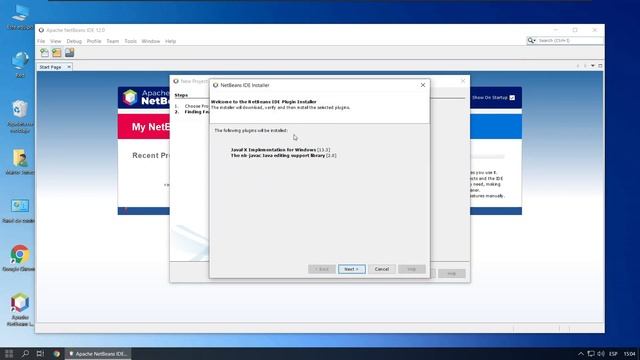Open the Windows Start menu
Viewport: 640px width, 360px height.
coord(9,353)
